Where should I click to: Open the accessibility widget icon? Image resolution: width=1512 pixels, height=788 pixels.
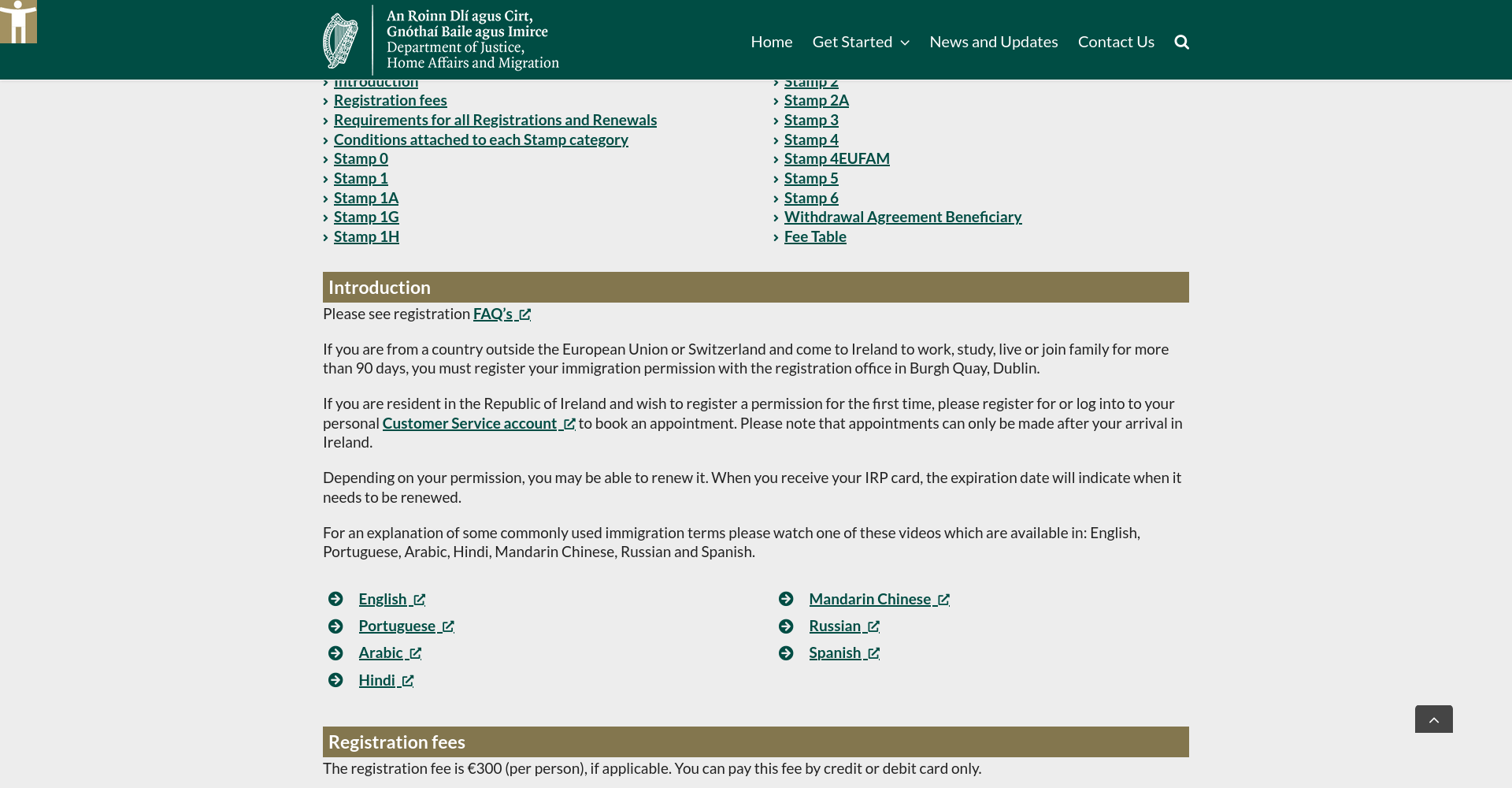pyautogui.click(x=18, y=21)
